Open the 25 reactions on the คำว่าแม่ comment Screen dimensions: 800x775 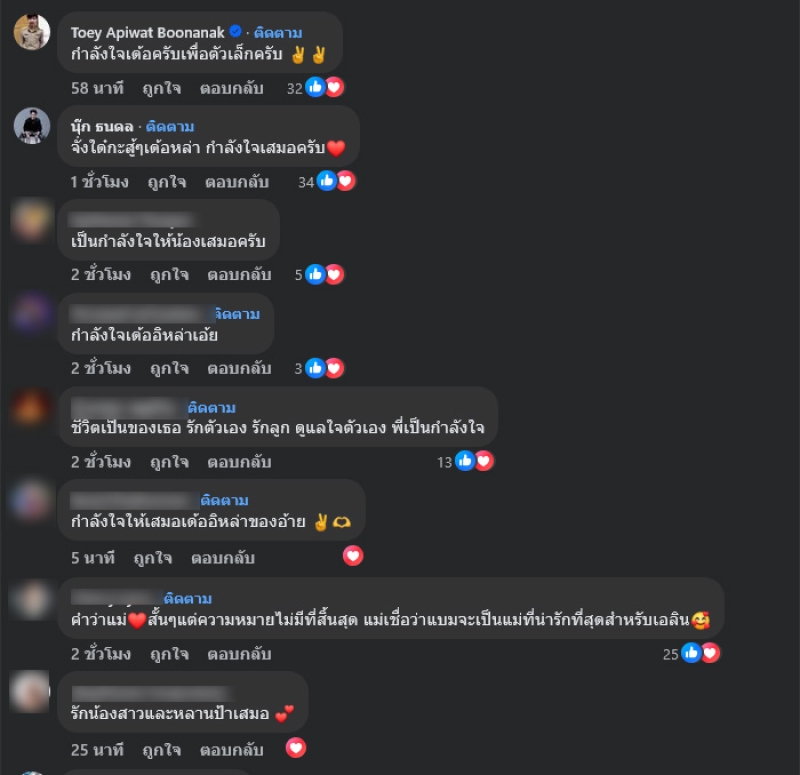click(691, 654)
